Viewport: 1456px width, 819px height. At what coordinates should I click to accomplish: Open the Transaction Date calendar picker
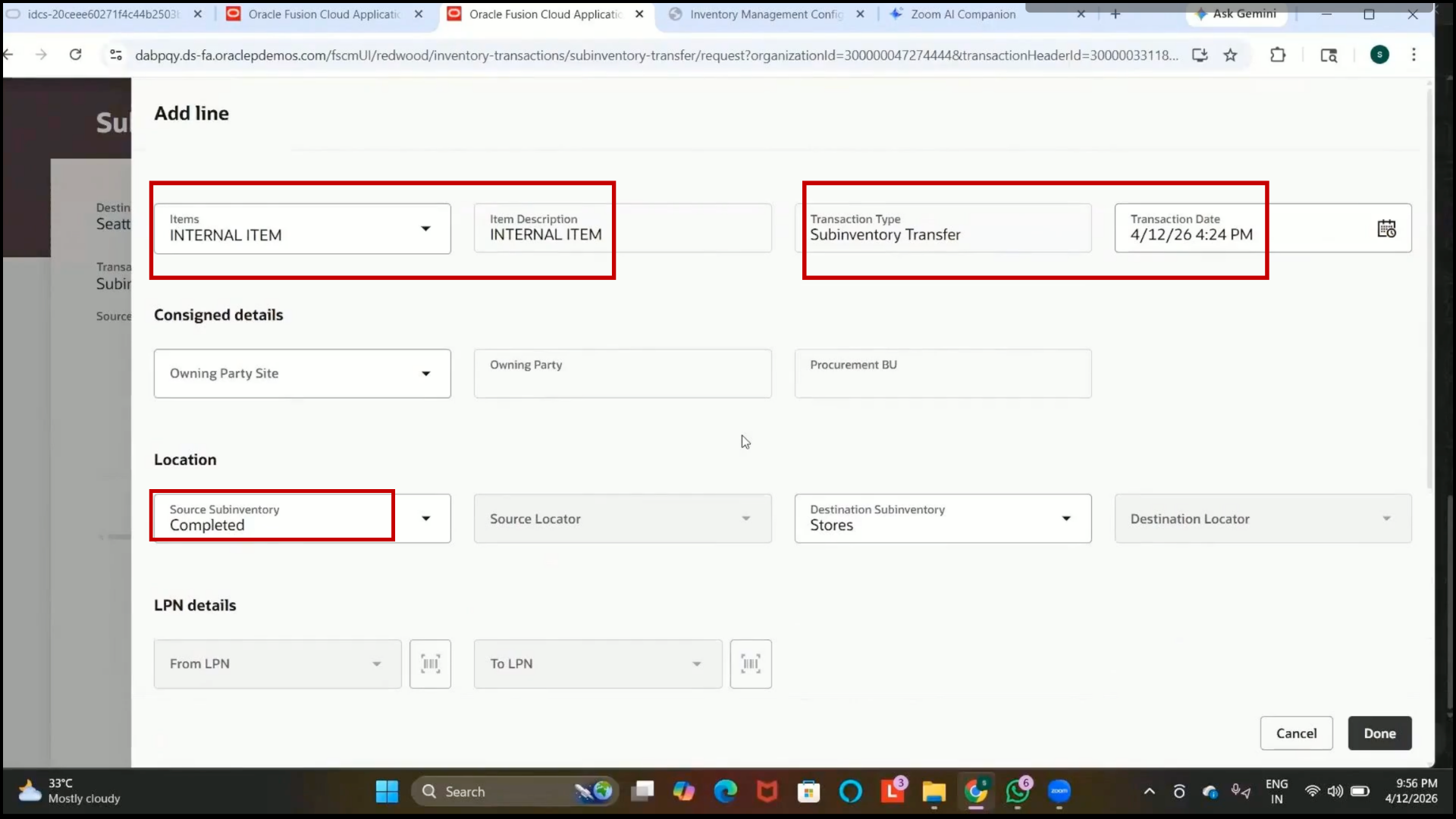(x=1386, y=228)
